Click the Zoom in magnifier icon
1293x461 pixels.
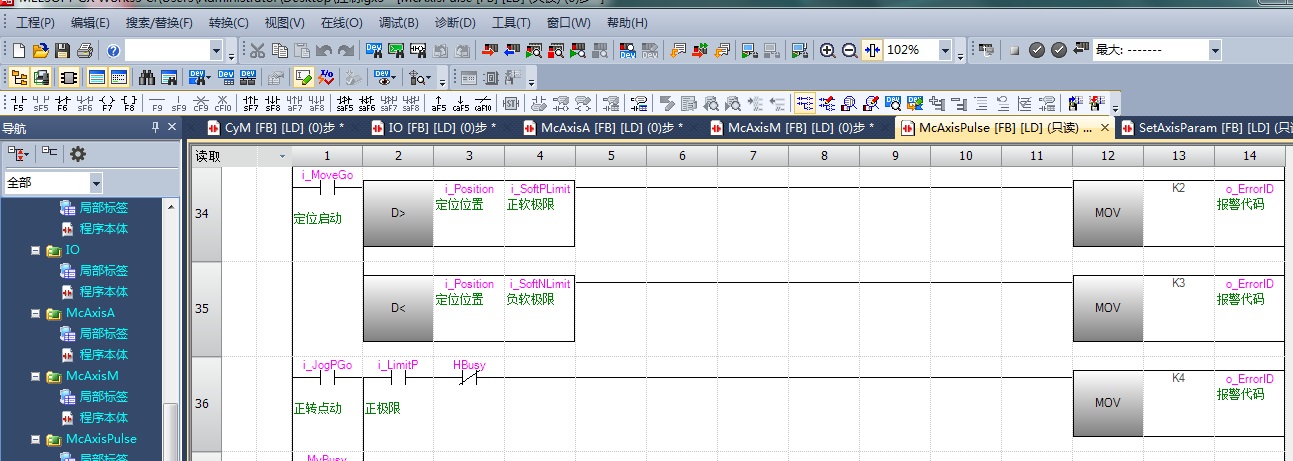[827, 50]
